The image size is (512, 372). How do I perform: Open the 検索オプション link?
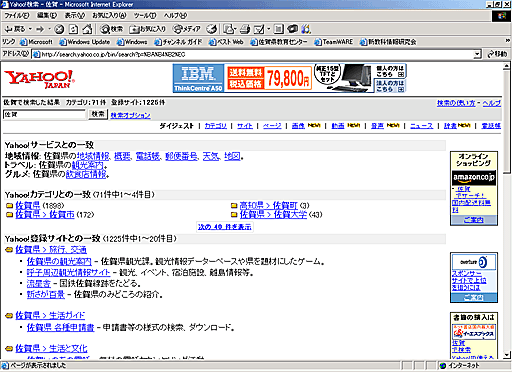pyautogui.click(x=130, y=115)
